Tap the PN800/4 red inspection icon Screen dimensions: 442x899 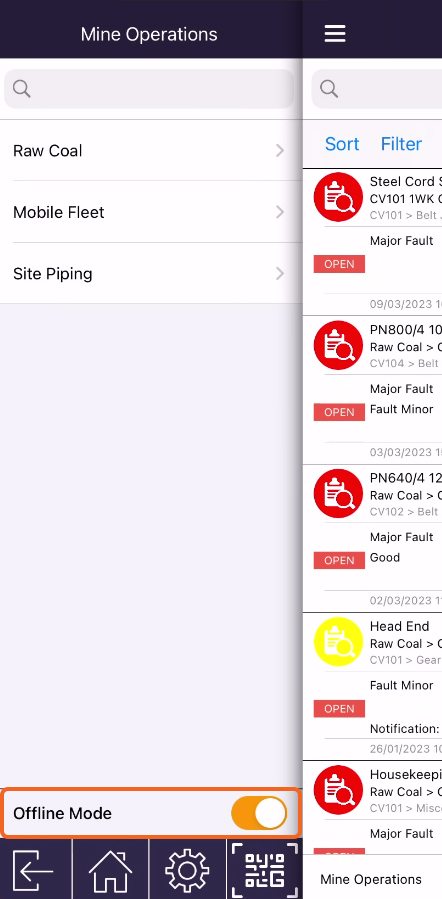338,345
